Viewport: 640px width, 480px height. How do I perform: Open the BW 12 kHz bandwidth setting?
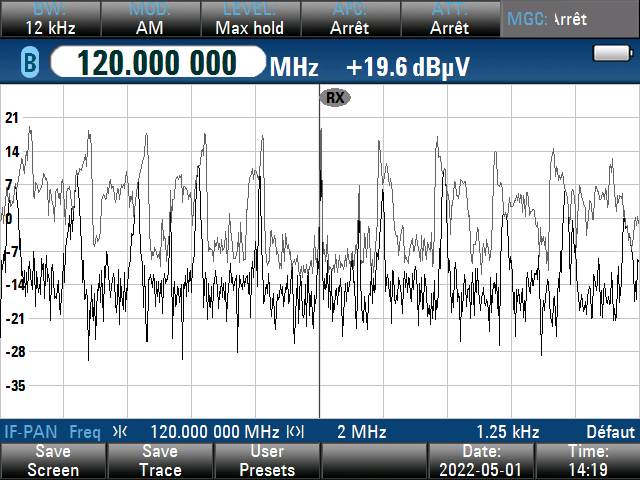[x=48, y=19]
